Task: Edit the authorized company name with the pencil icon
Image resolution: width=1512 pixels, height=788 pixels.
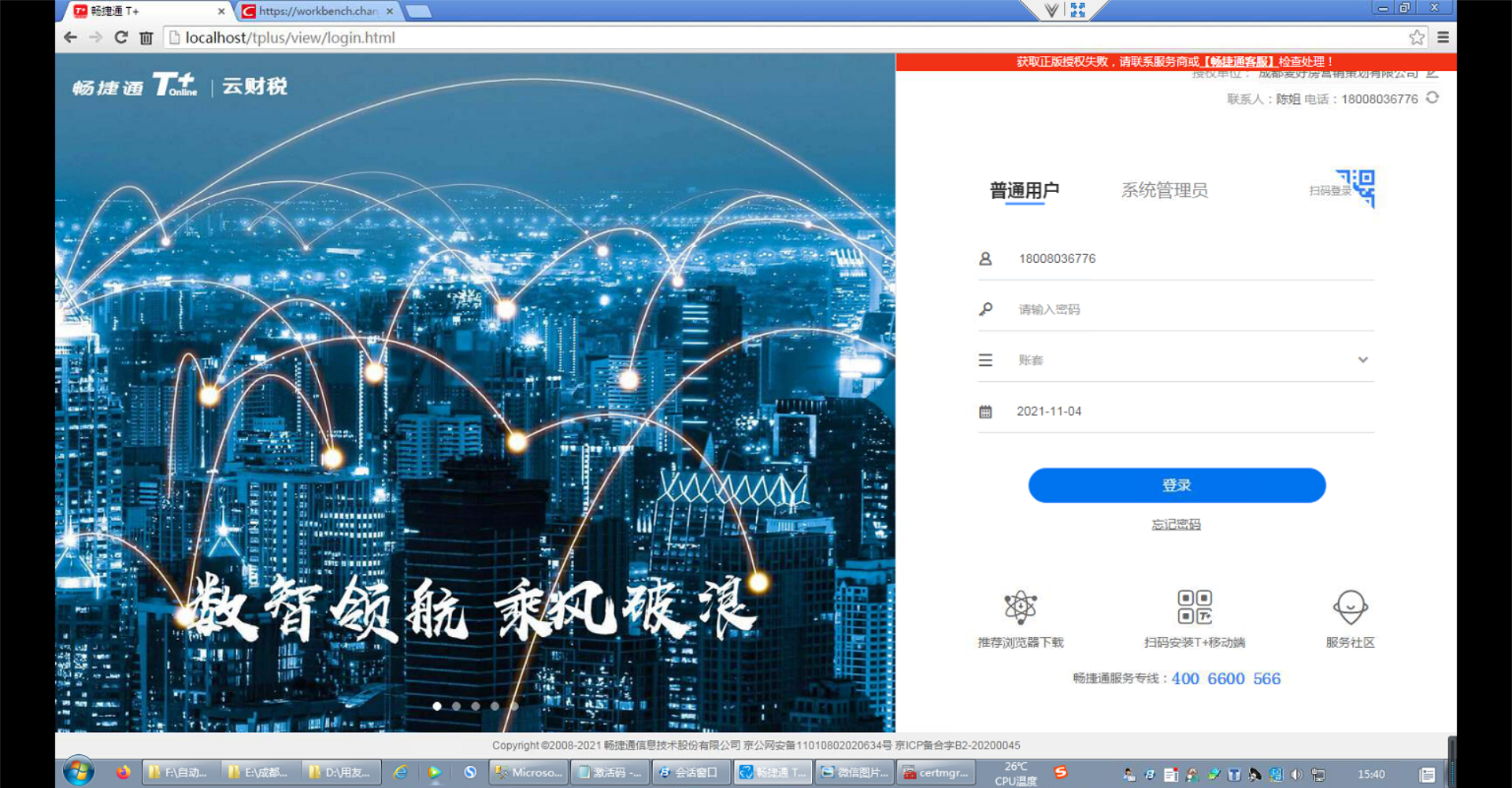Action: pos(1432,74)
